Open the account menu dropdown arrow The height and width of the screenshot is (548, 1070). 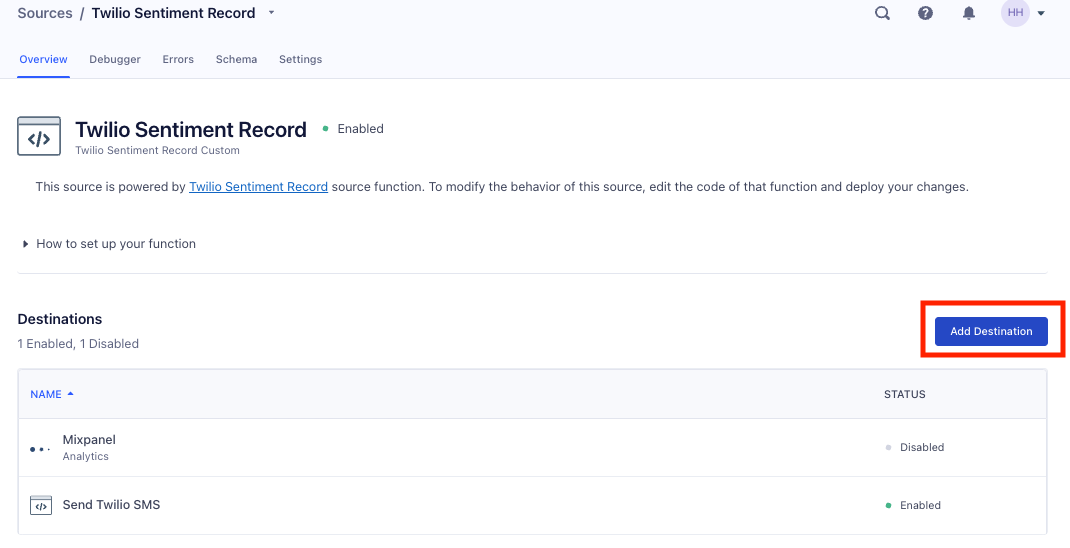[x=1042, y=14]
